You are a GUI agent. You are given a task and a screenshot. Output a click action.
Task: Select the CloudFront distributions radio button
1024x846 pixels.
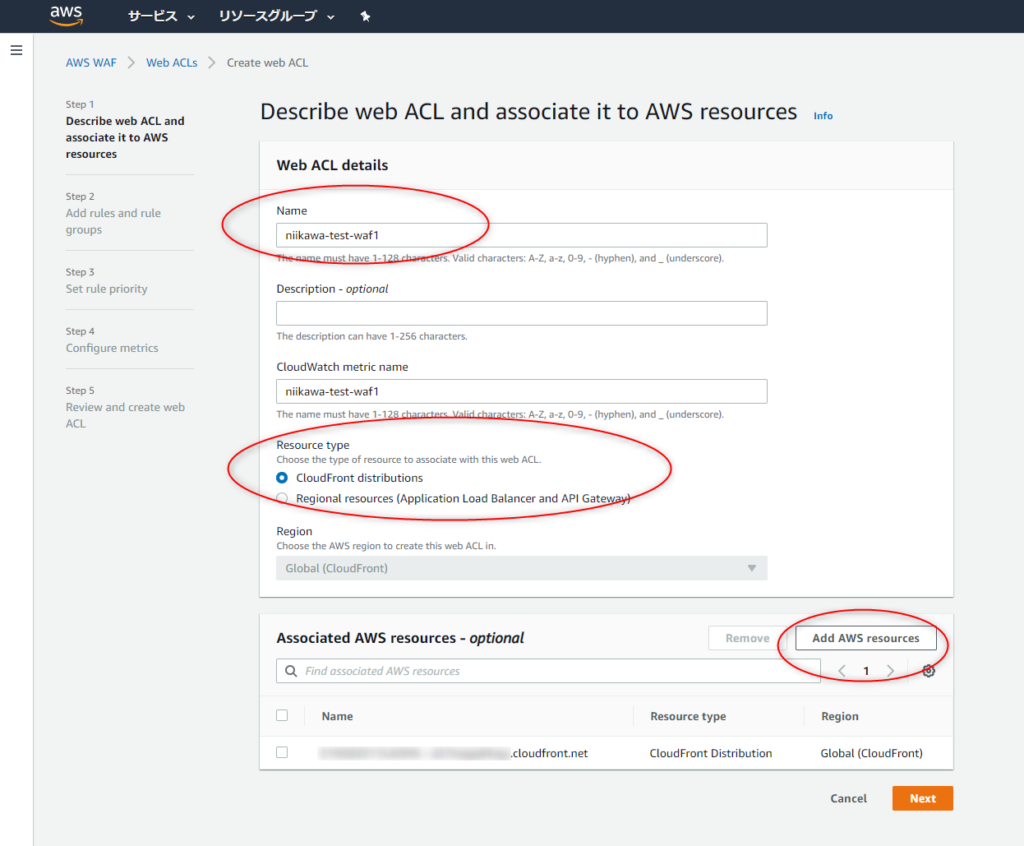pos(282,478)
